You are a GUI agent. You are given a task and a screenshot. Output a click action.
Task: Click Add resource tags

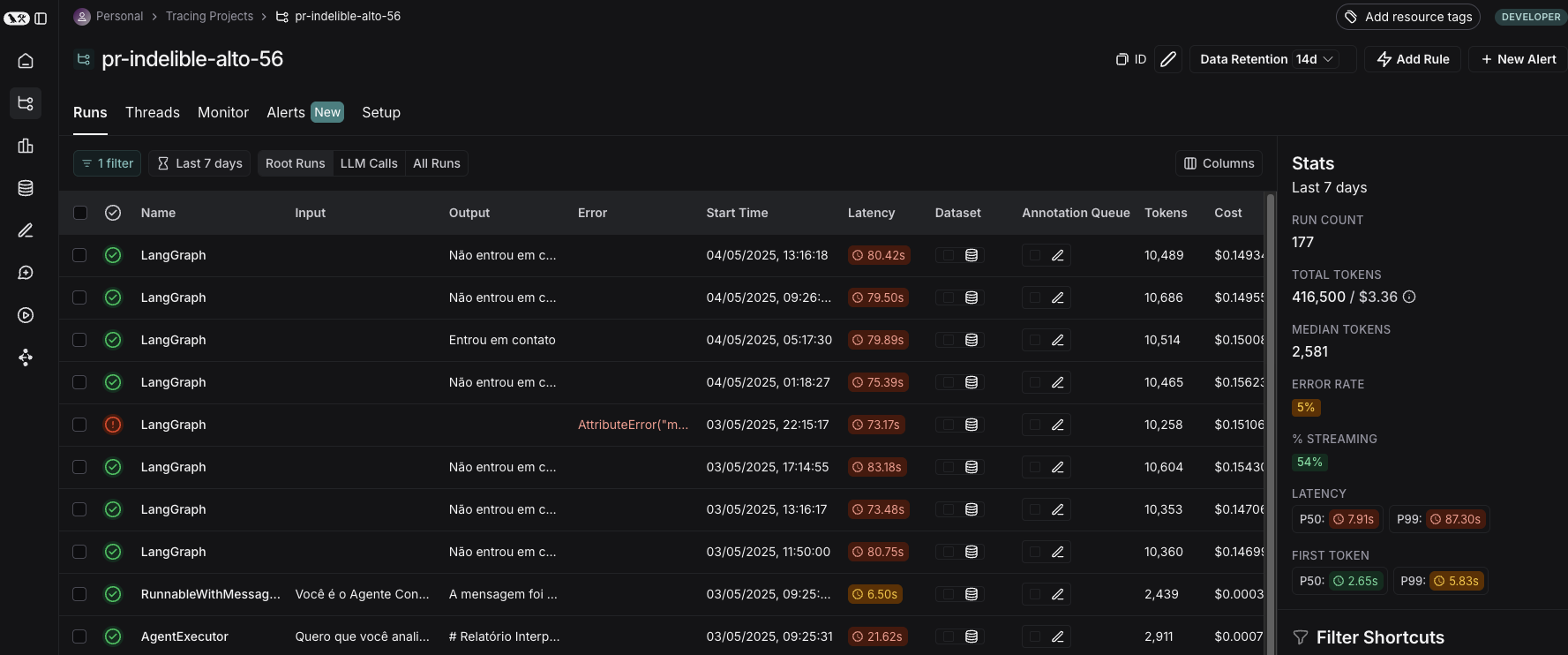click(1408, 17)
